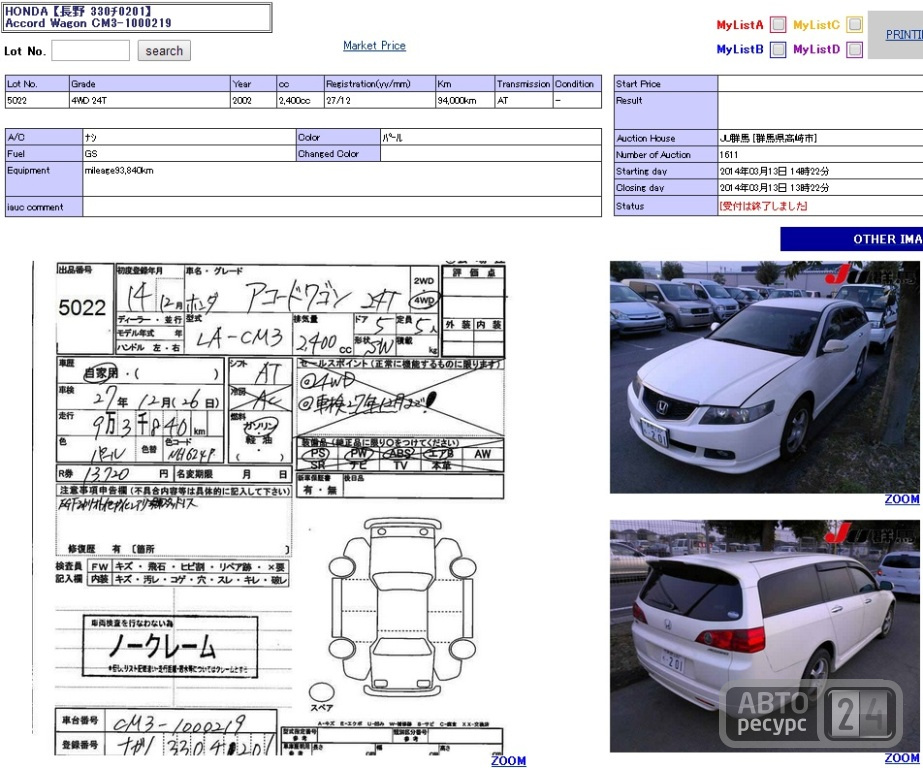
Task: Check the MyListC checkbox
Action: (x=855, y=25)
